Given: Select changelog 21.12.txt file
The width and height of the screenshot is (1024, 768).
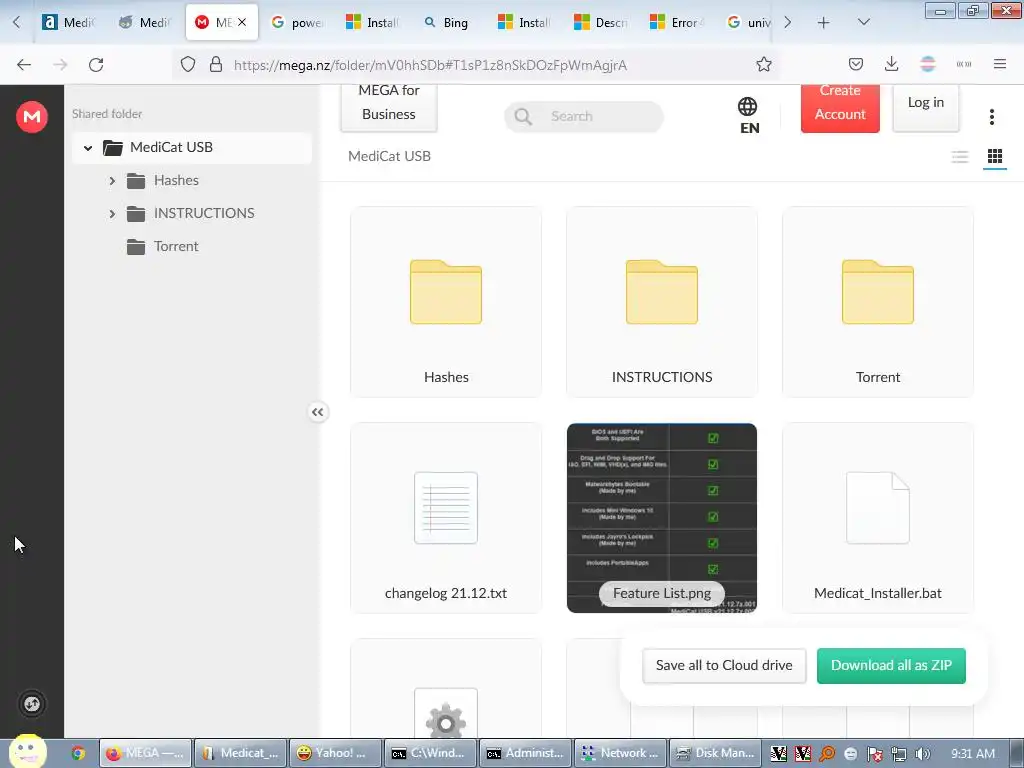Looking at the screenshot, I should tap(446, 518).
